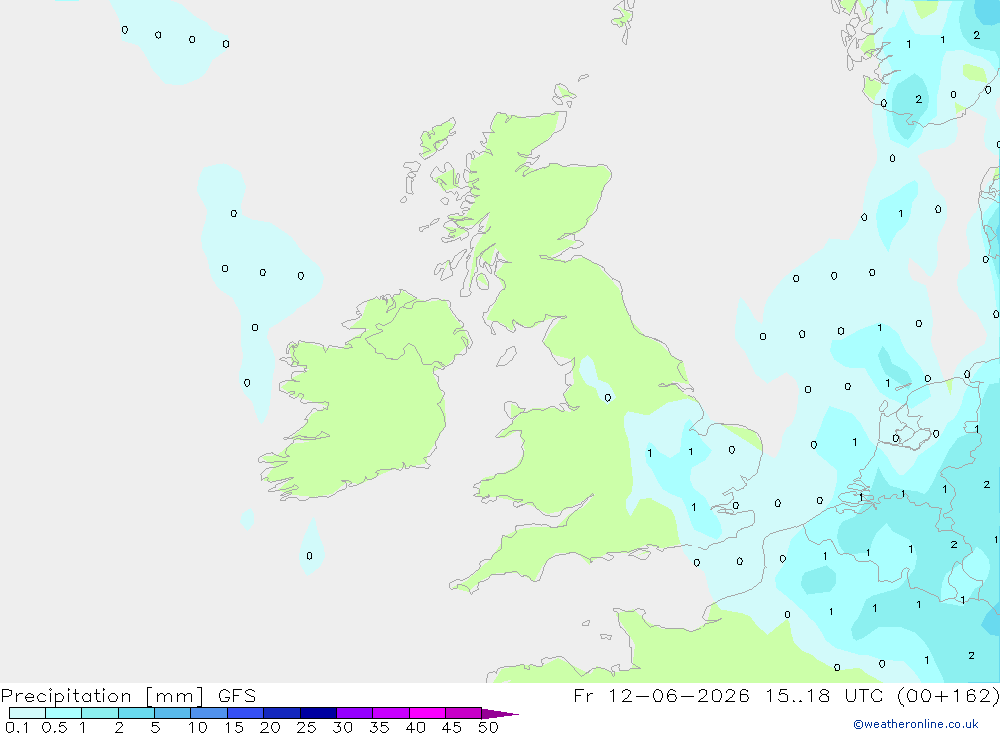Image resolution: width=1000 pixels, height=733 pixels.
Task: Select the 5–10 mm legend swatch
Action: coord(172,713)
